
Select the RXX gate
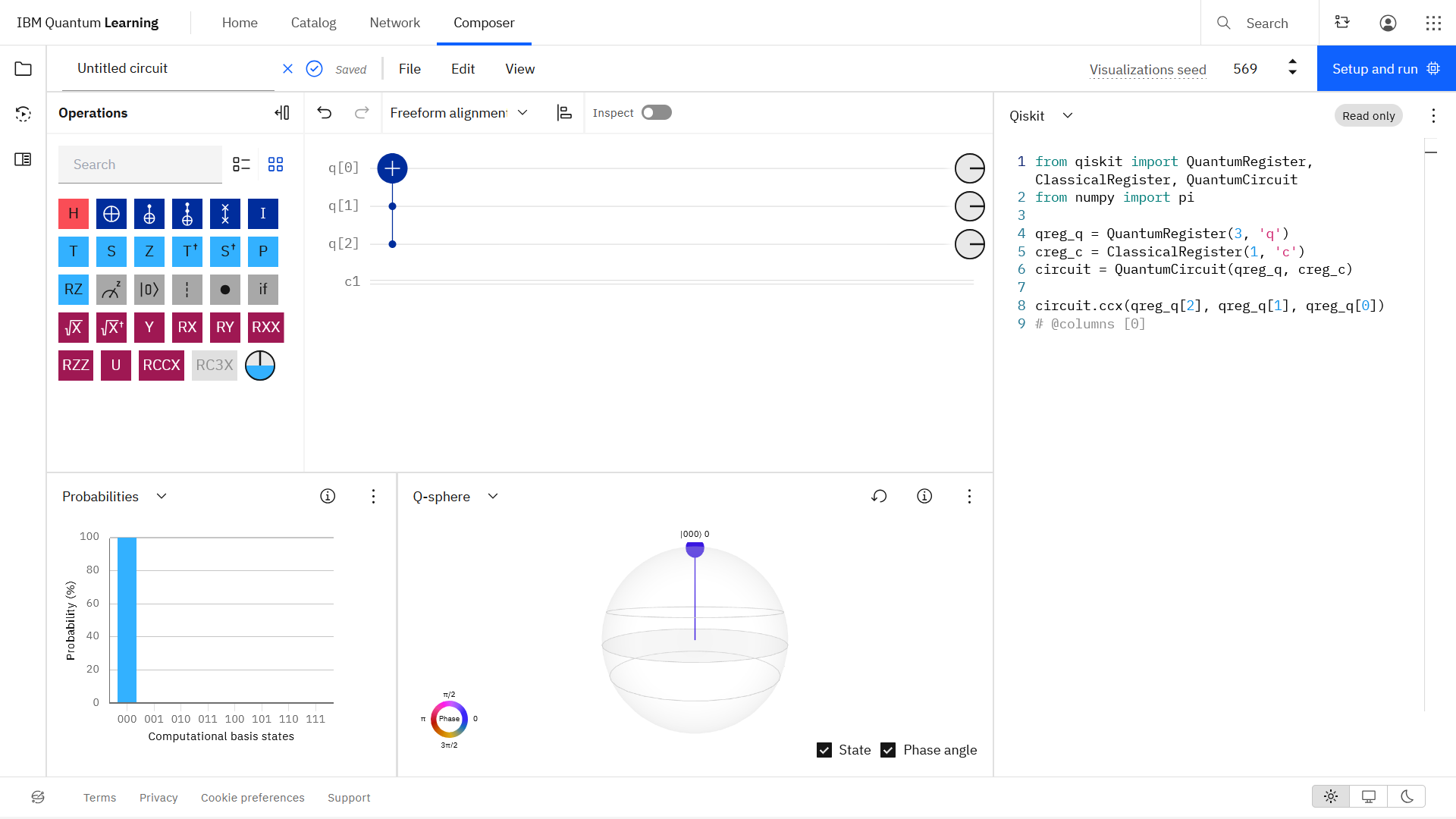pyautogui.click(x=266, y=328)
